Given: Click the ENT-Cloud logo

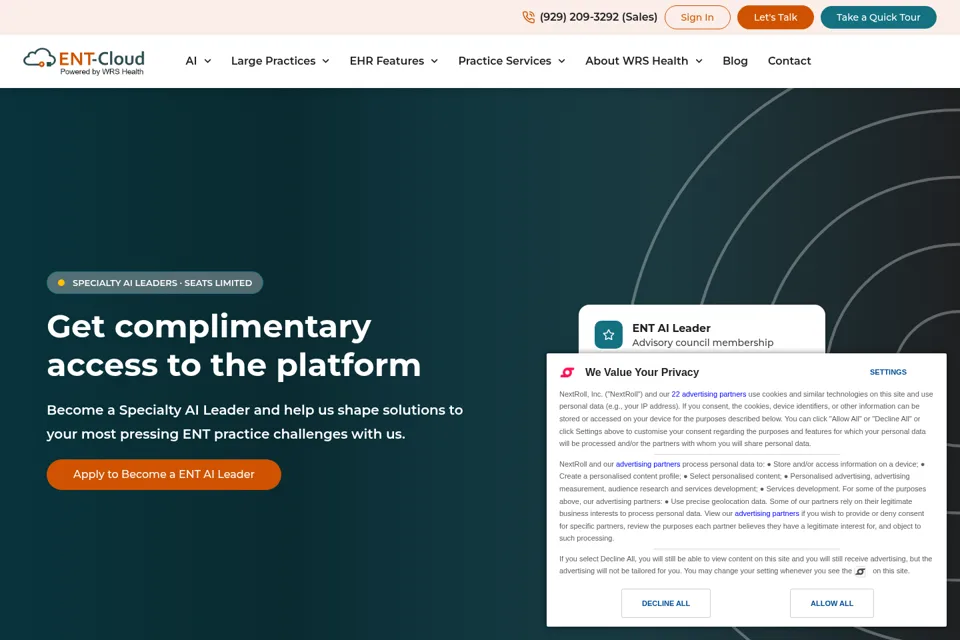Looking at the screenshot, I should click(x=84, y=62).
